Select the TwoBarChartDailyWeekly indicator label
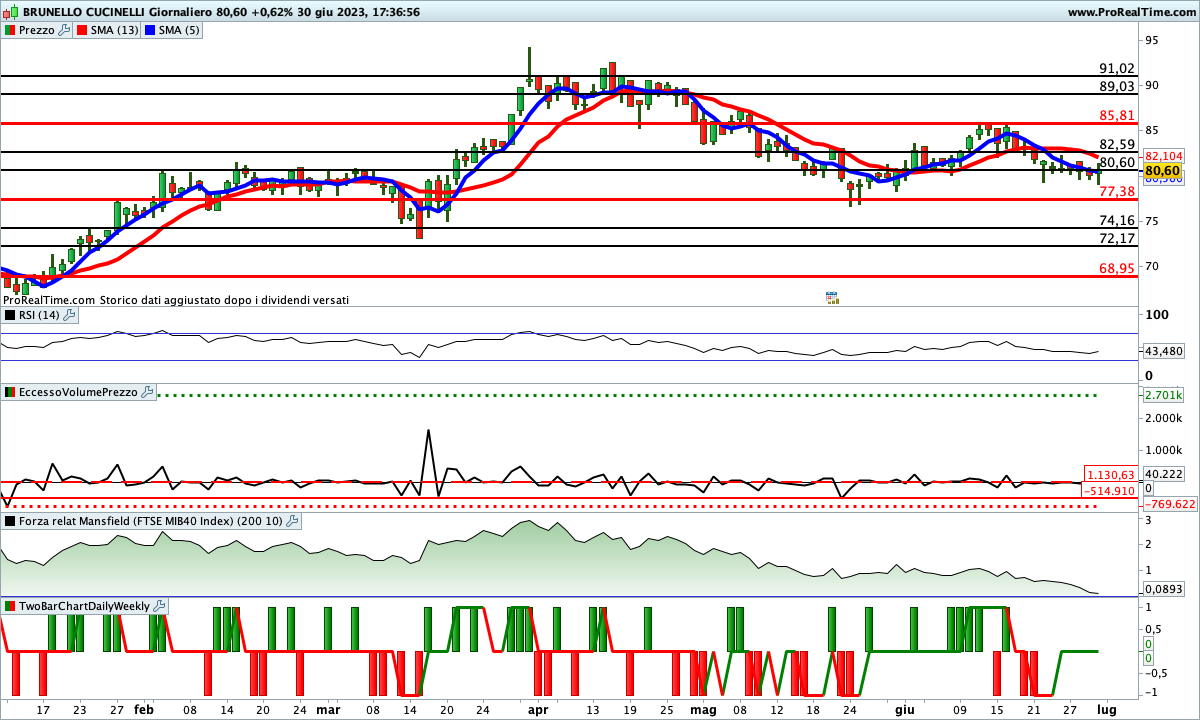This screenshot has width=1200, height=720. (84, 606)
